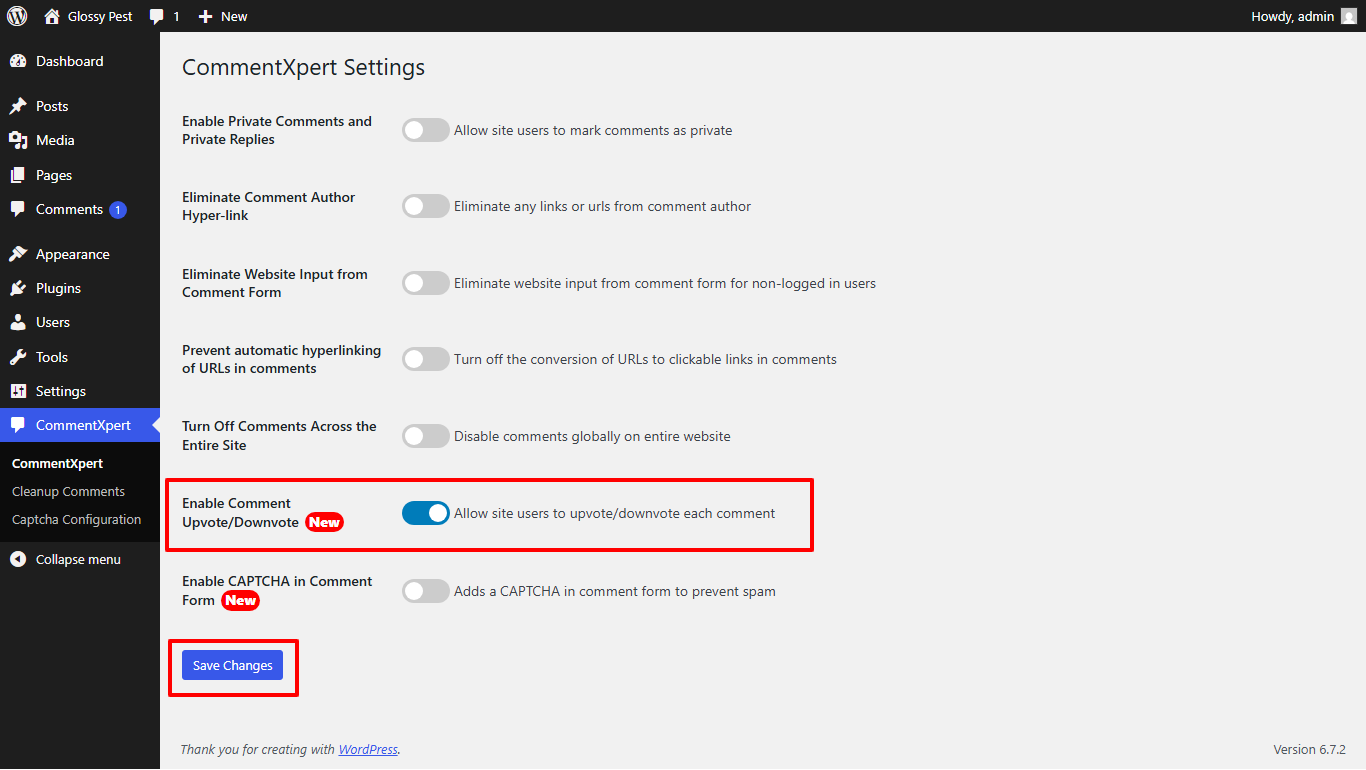The width and height of the screenshot is (1366, 770).
Task: Enable Private Comments and Private Replies toggle
Action: point(426,130)
